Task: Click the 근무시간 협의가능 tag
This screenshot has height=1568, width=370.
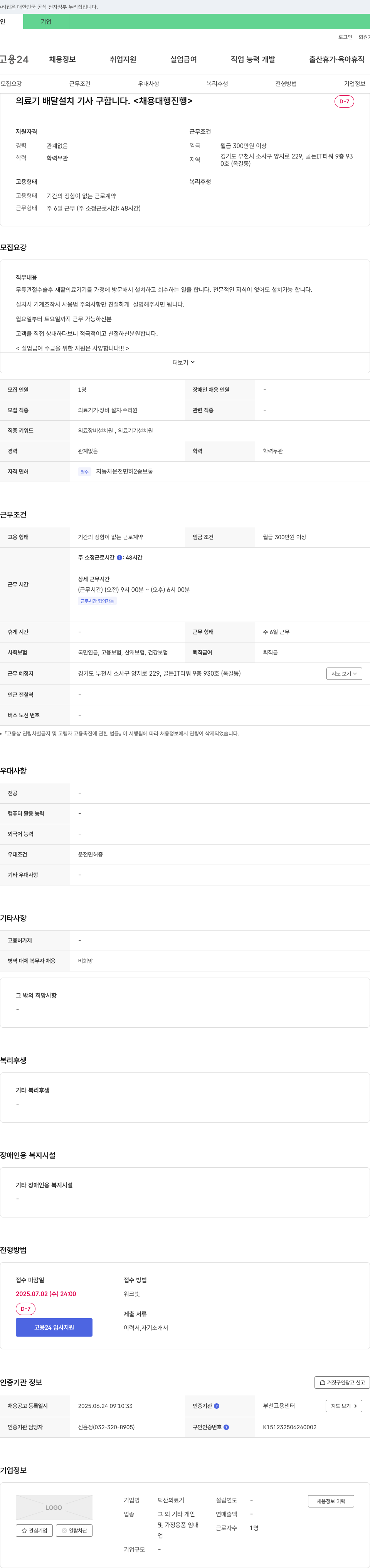Action: point(98,601)
